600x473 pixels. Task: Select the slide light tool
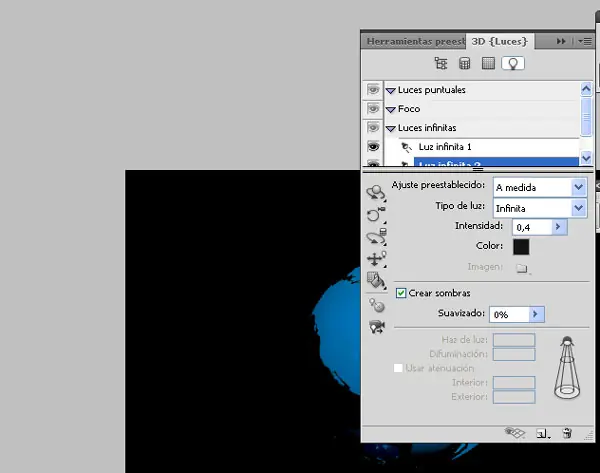[x=376, y=259]
